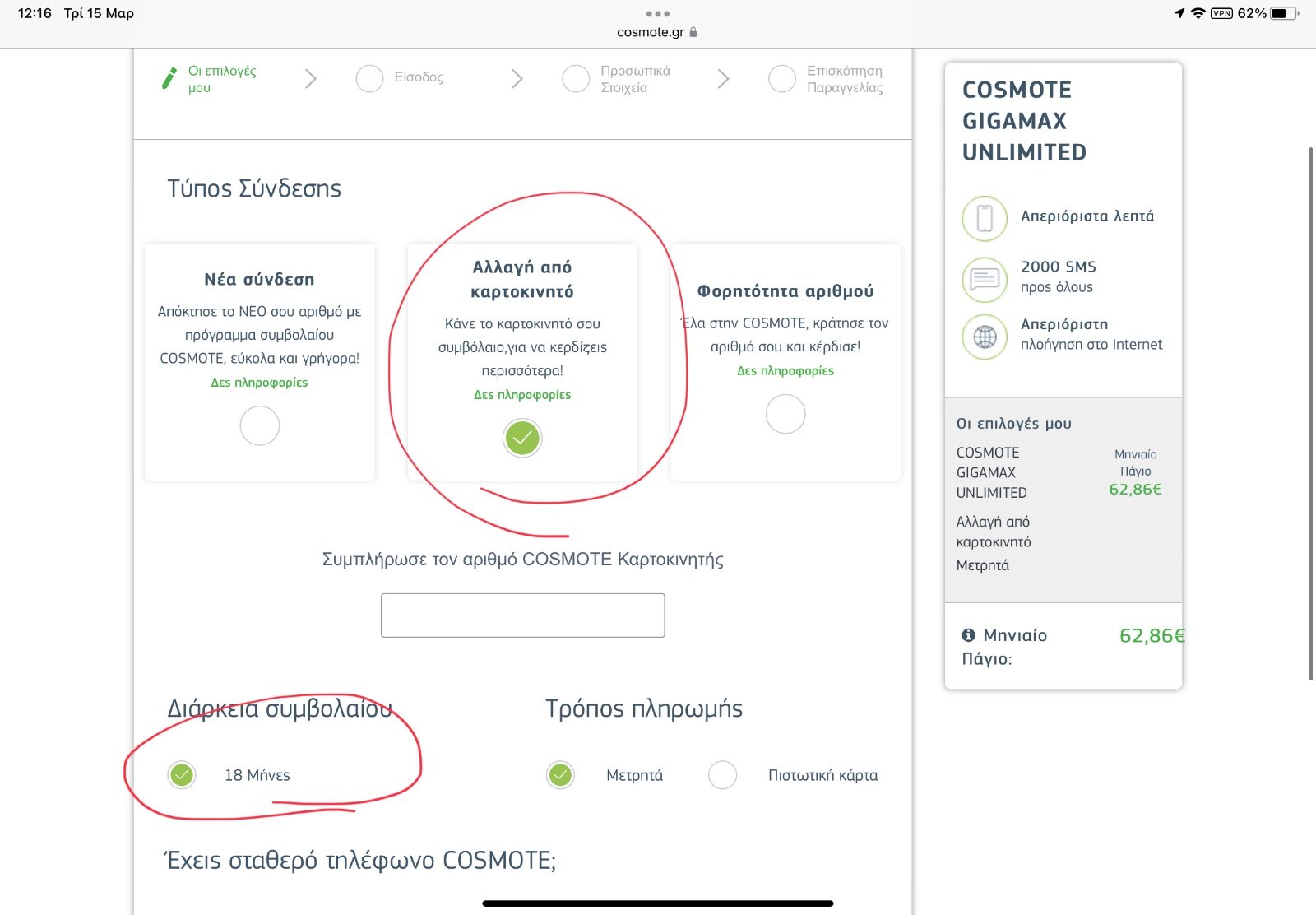Select the Νέα σύνδεση radio button
Image resolution: width=1316 pixels, height=915 pixels.
pos(260,426)
